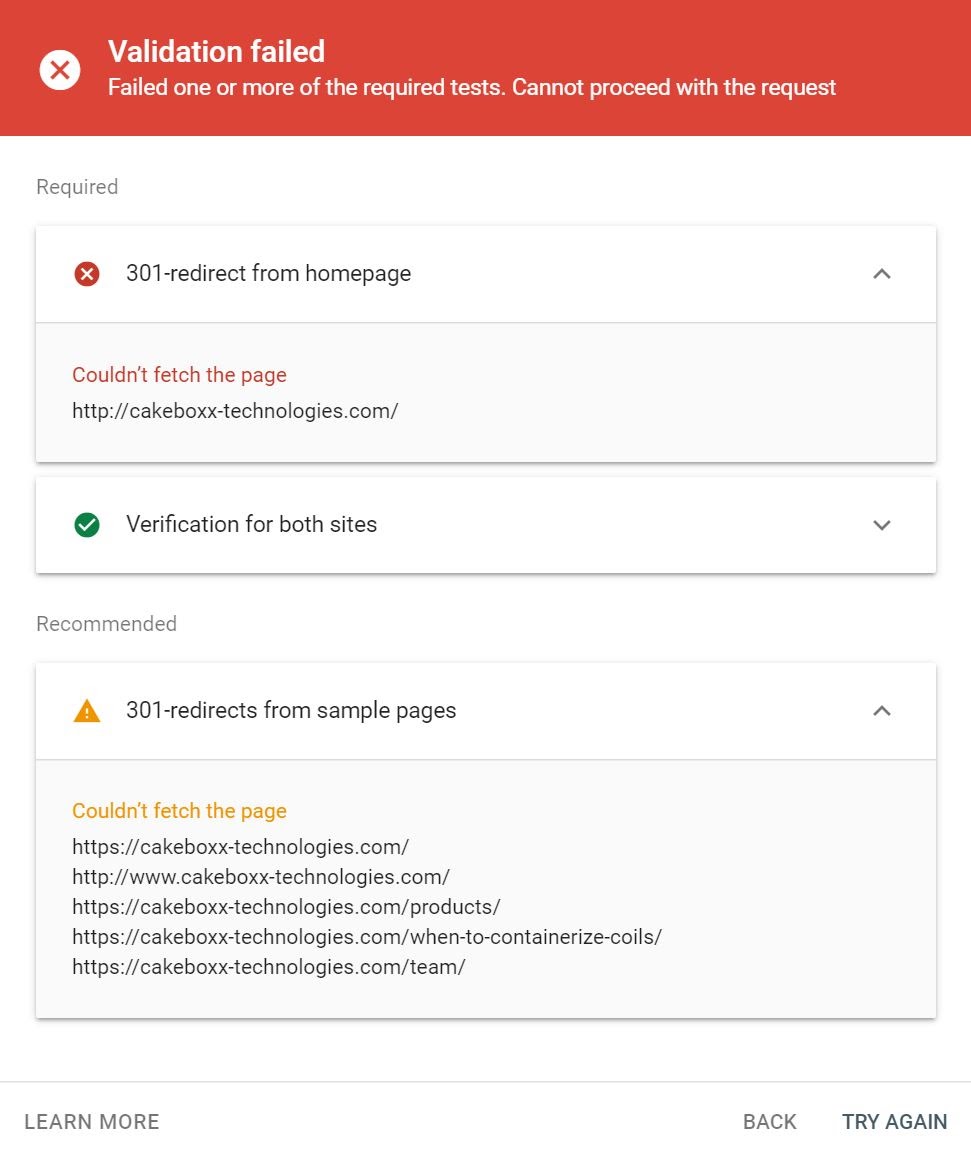Click the orange warning triangle icon
The image size is (971, 1155).
tap(87, 711)
